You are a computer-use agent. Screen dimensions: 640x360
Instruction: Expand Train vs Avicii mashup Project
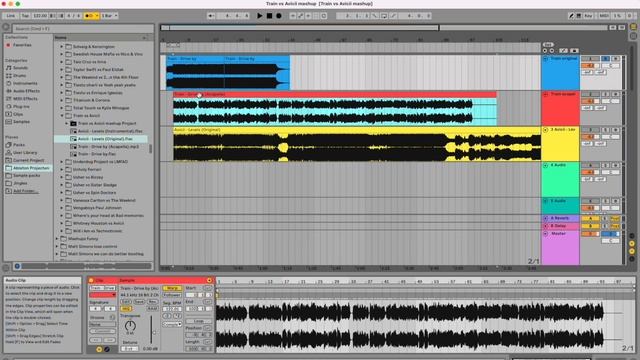[67, 123]
